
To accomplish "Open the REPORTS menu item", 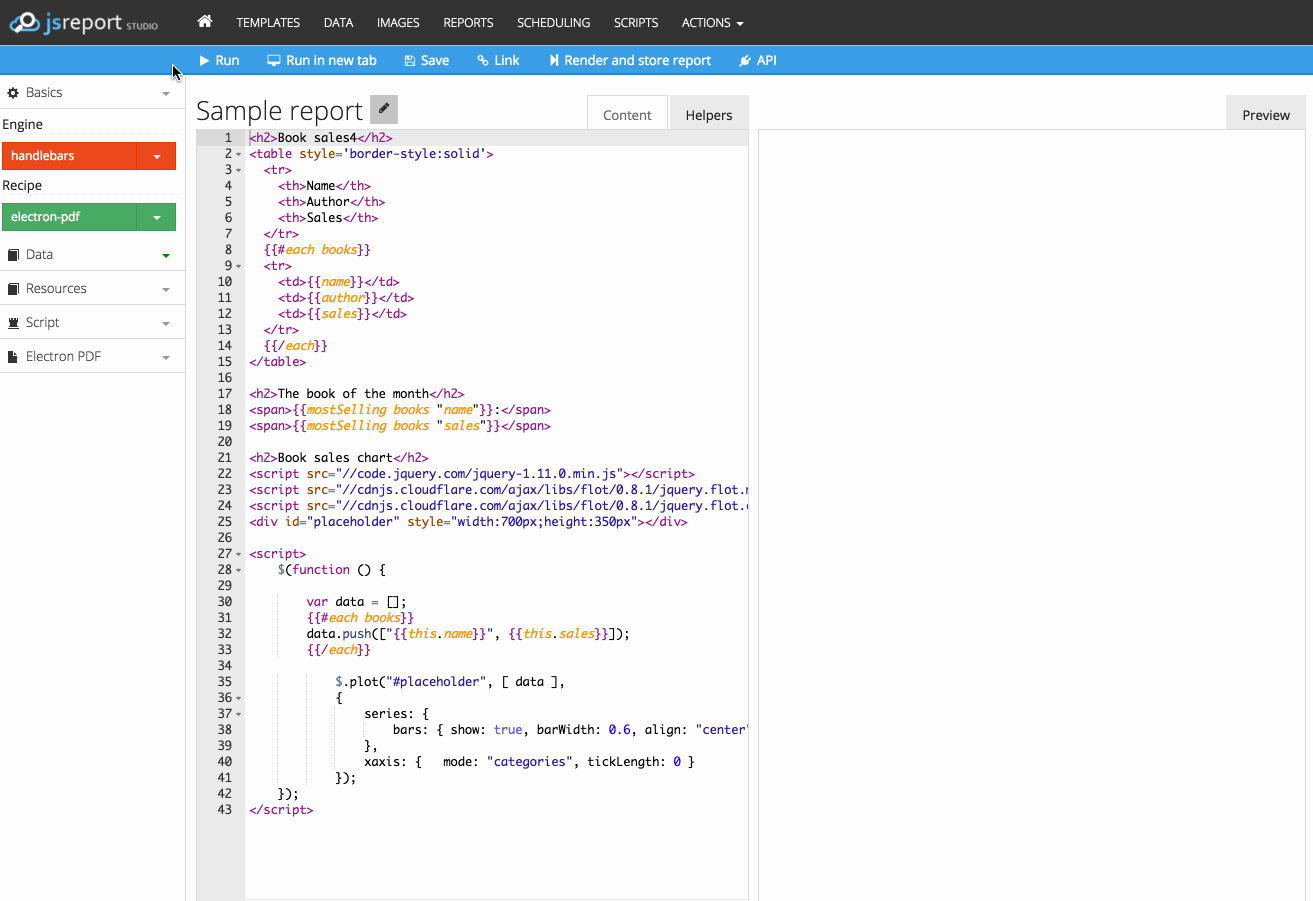I will click(x=468, y=22).
